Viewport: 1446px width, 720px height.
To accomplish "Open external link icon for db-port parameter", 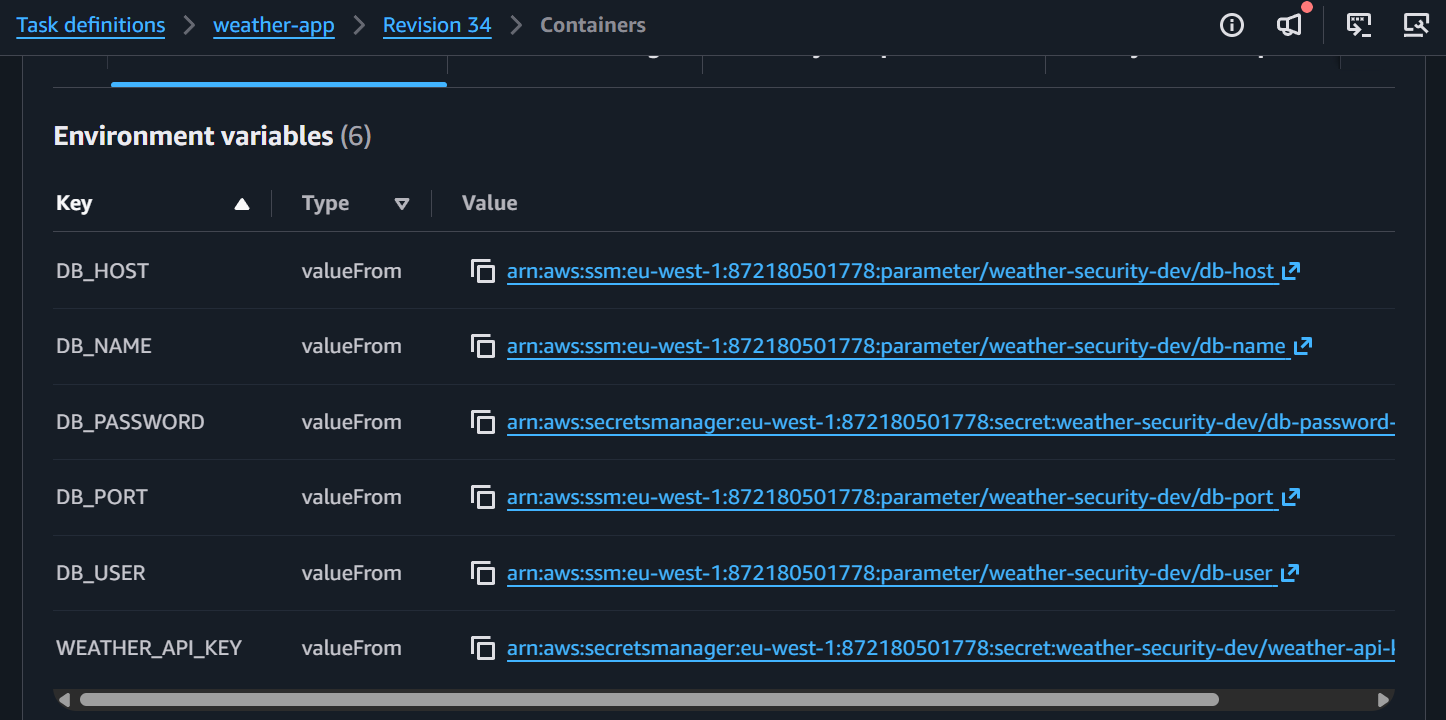I will (x=1291, y=497).
